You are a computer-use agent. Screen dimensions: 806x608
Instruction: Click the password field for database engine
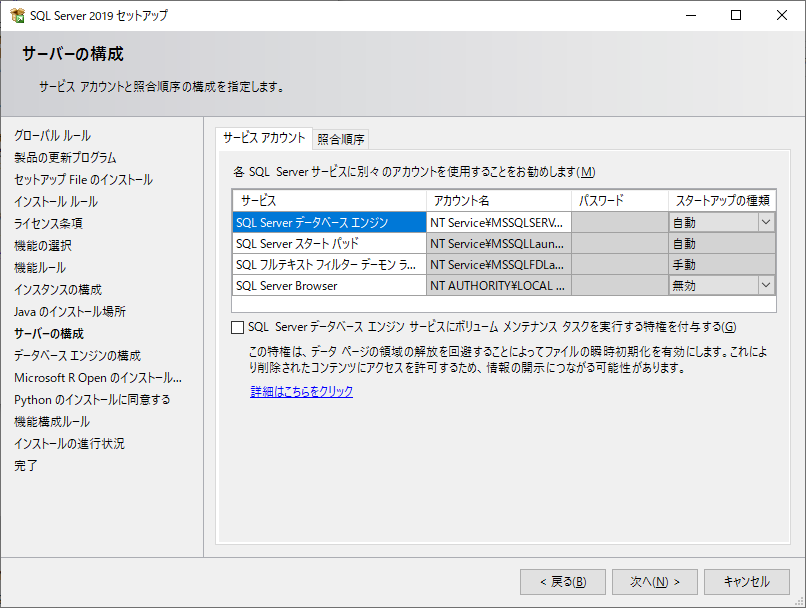[619, 223]
